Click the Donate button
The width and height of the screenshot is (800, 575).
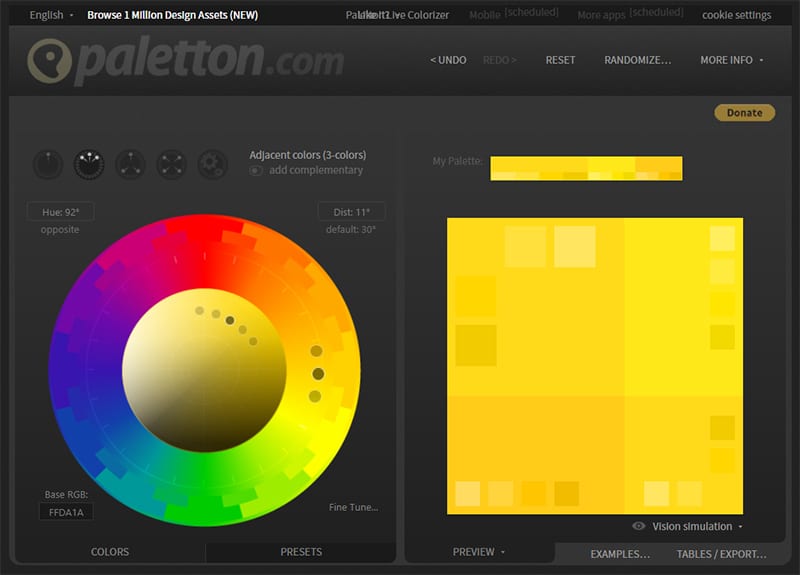[x=744, y=113]
